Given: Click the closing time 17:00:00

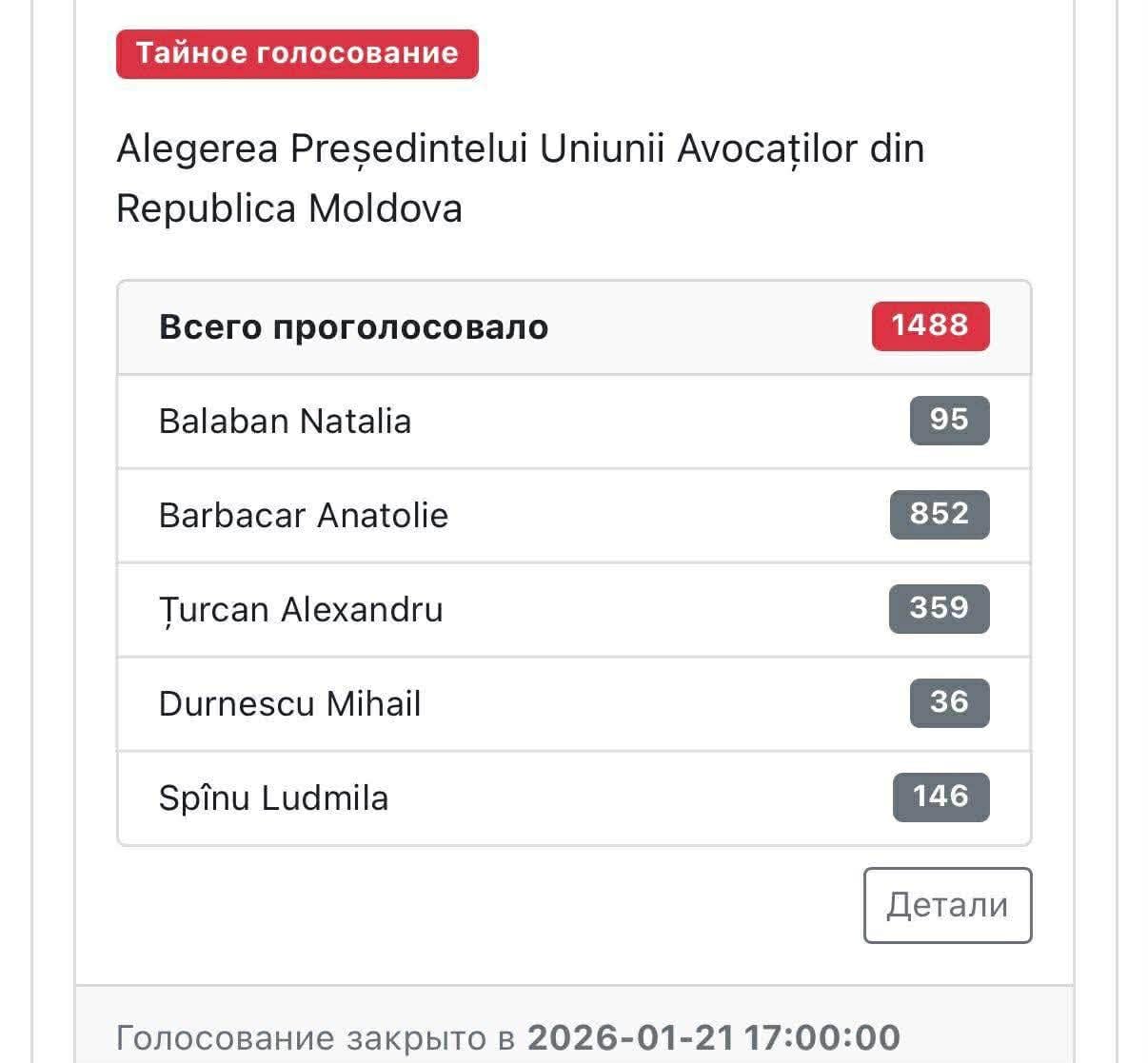Looking at the screenshot, I should pos(822,1037).
